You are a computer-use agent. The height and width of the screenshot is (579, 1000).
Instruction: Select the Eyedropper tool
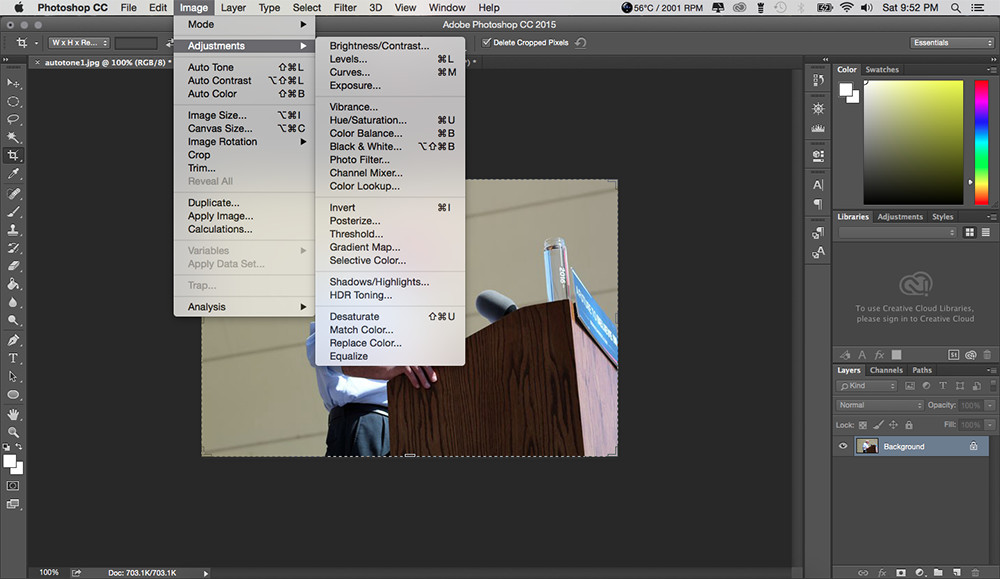pos(14,174)
